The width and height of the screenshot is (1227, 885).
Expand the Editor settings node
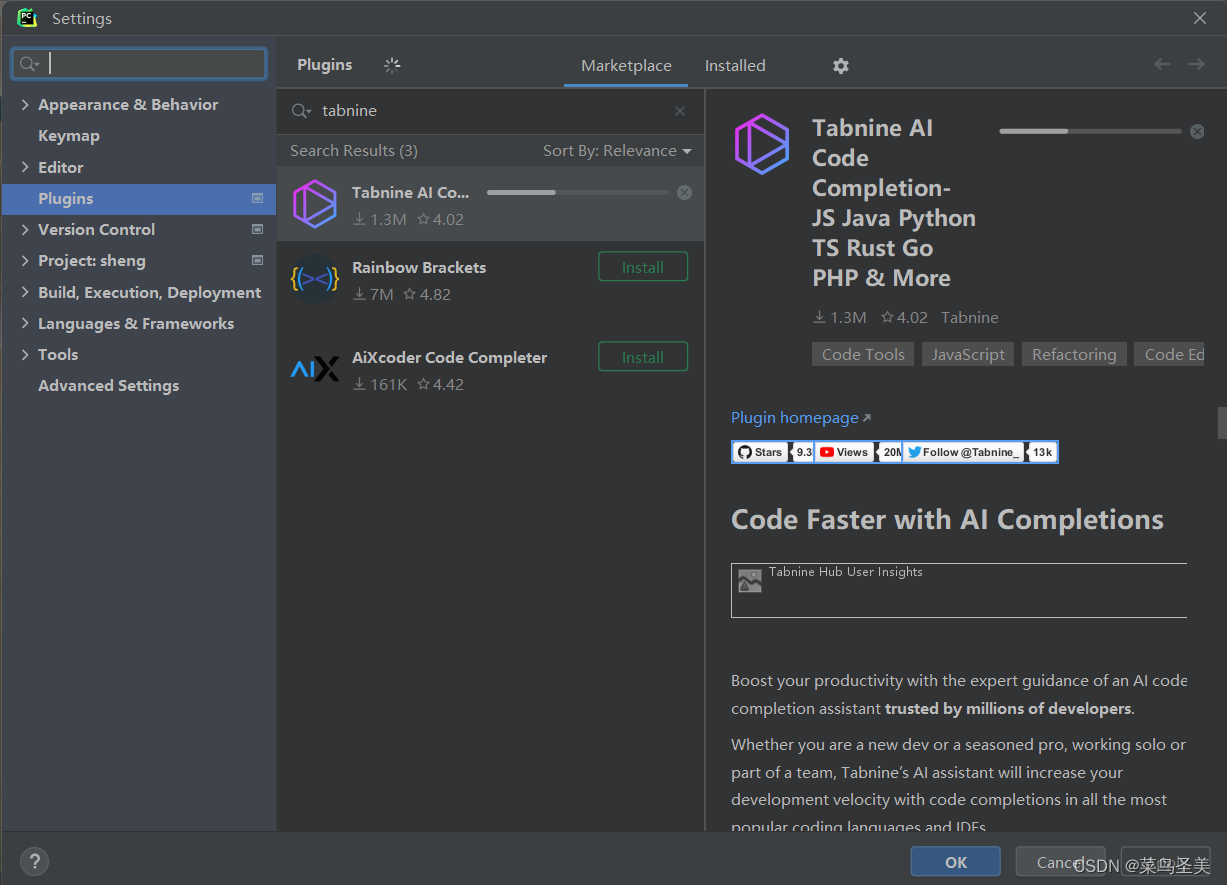pyautogui.click(x=25, y=168)
